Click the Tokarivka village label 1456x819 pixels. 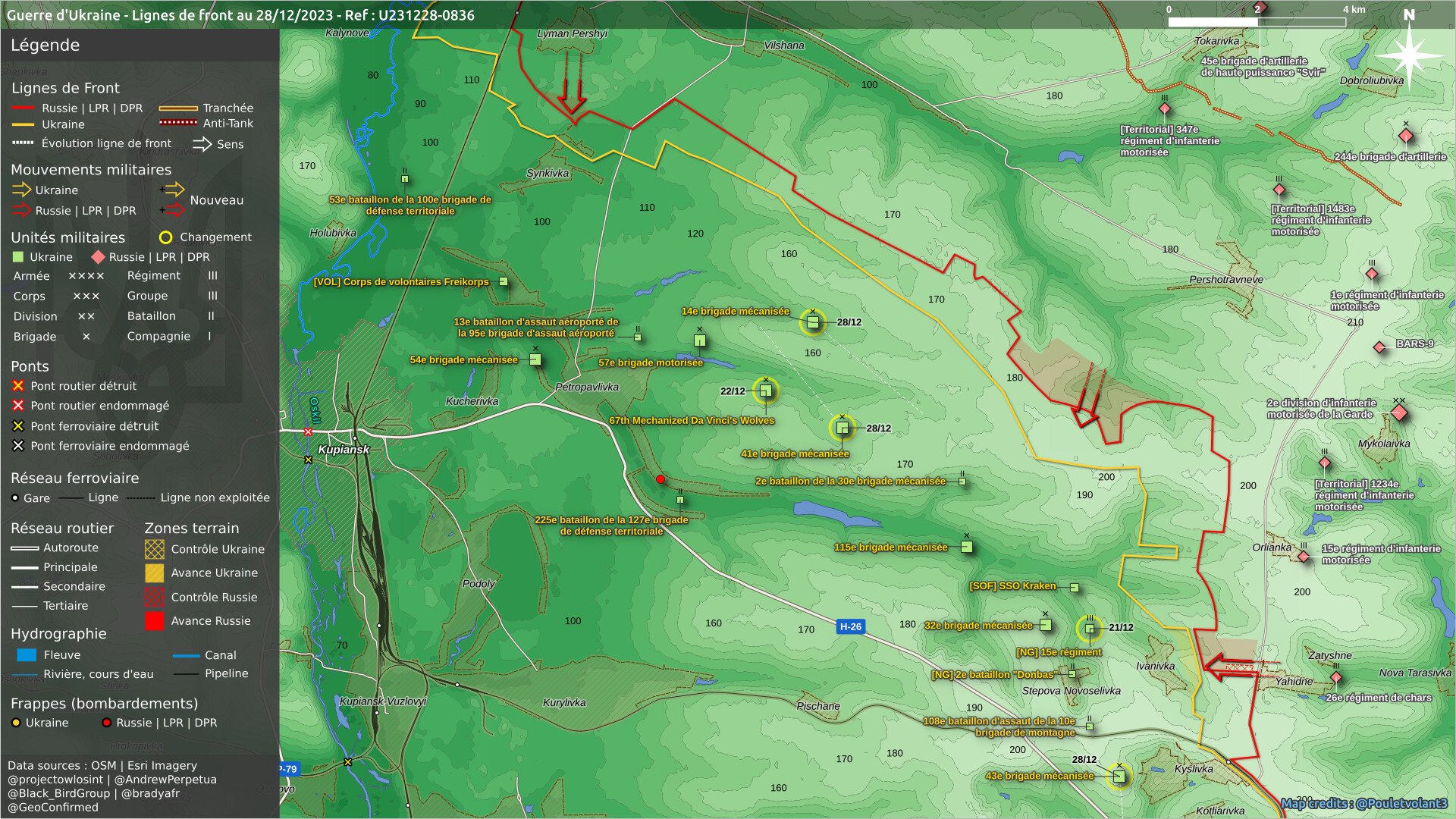1217,41
